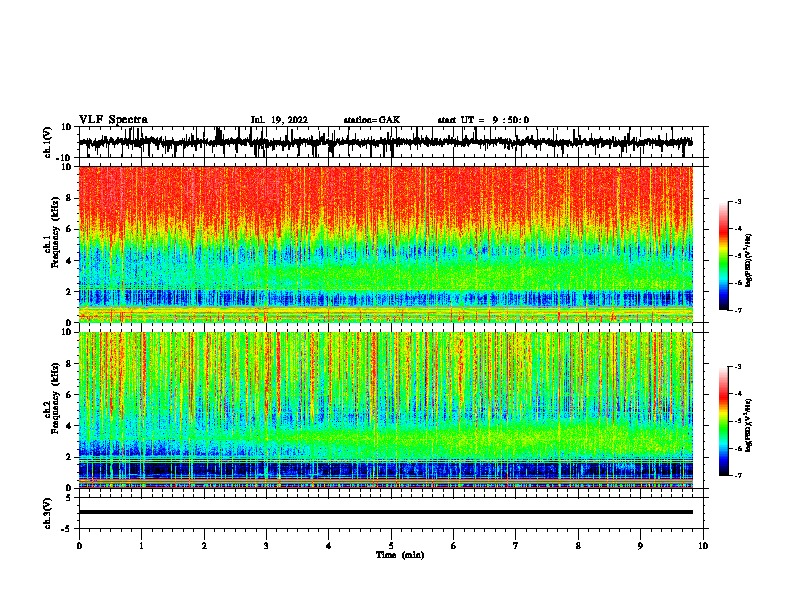Click the ch.2 "Frequency (kHz)" axis label

click(x=56, y=398)
